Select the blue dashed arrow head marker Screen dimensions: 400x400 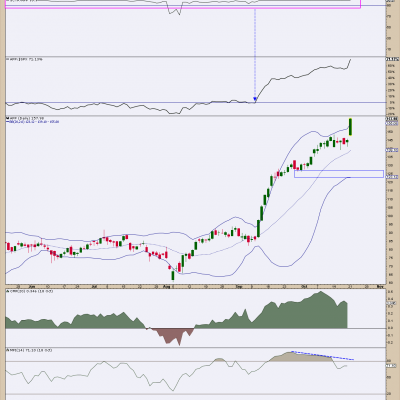[x=255, y=99]
